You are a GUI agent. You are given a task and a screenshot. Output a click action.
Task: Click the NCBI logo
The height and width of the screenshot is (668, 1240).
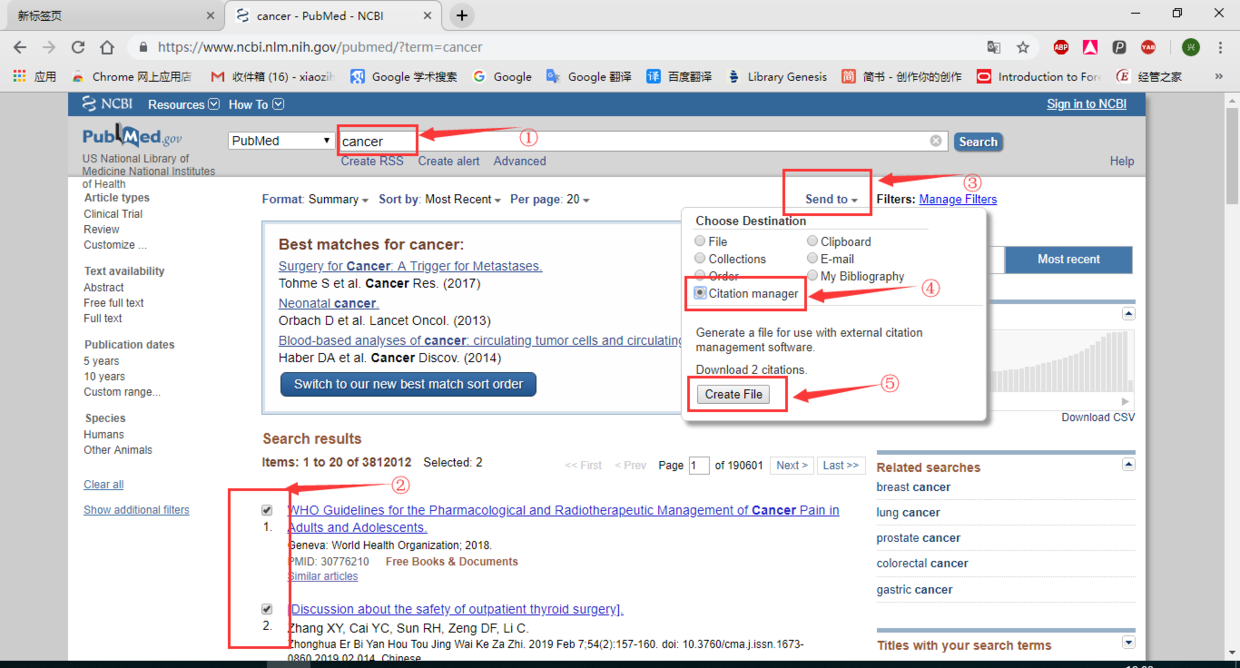click(108, 104)
